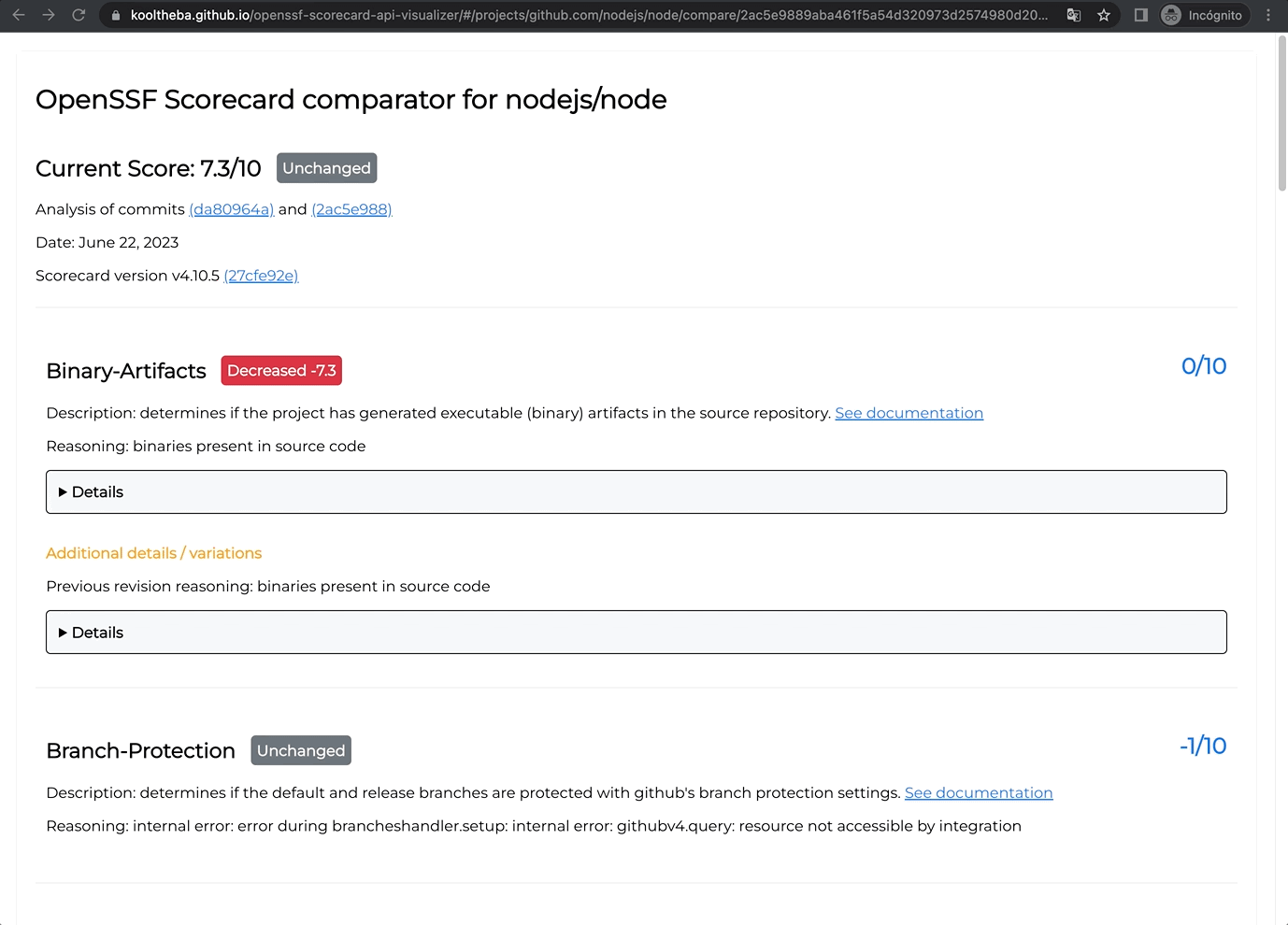Open commit link da80964a
This screenshot has height=925, width=1288.
click(x=232, y=209)
